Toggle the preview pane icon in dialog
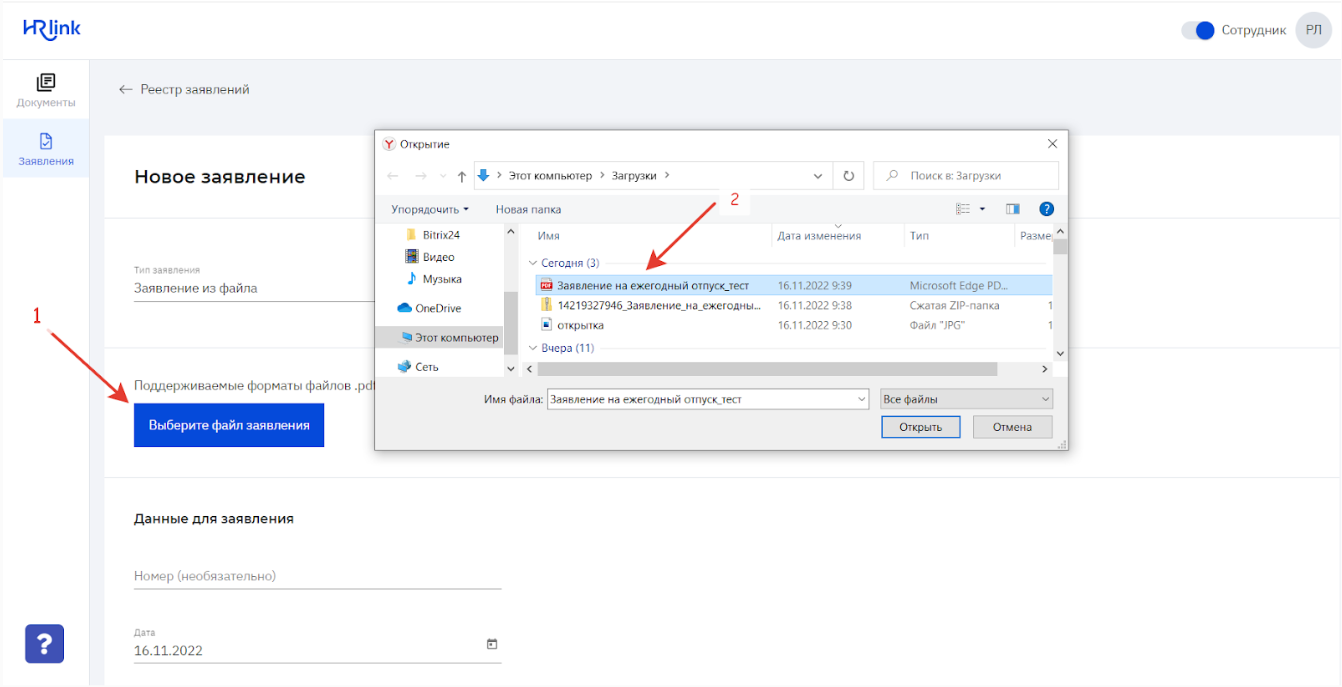 coord(1013,209)
